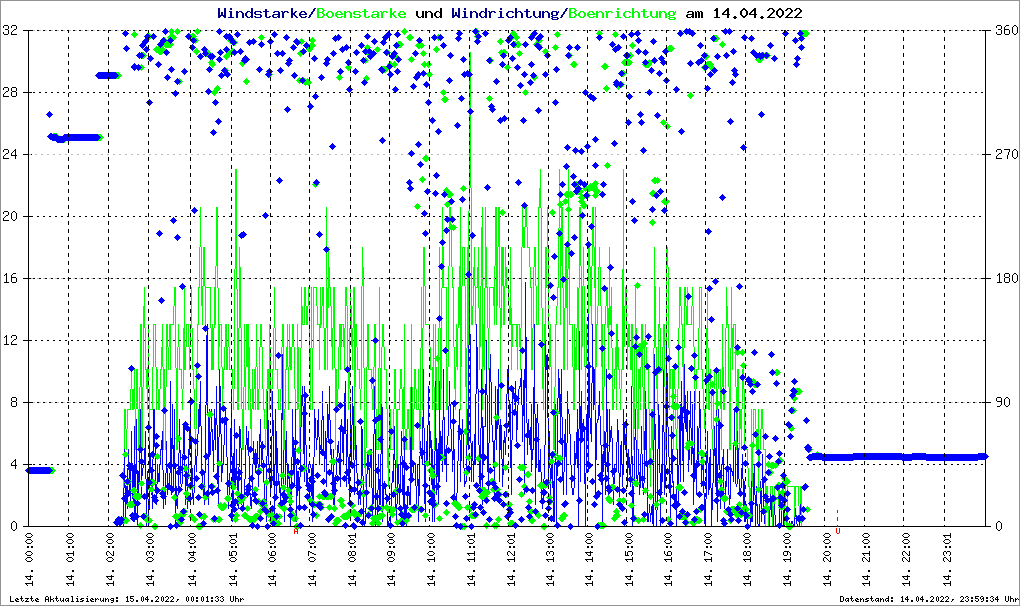Click the '14. 00:00' time label
The image size is (1020, 606).
point(30,558)
